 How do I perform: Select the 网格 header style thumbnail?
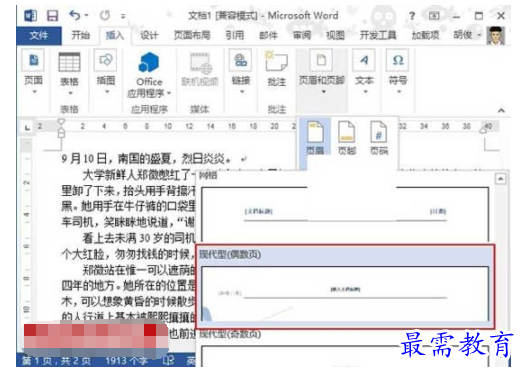click(x=344, y=215)
